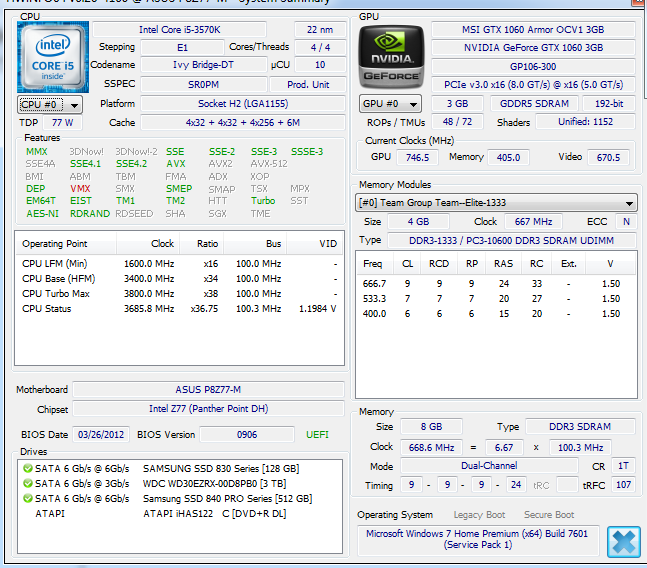Click the UEFI indicator label

(317, 435)
